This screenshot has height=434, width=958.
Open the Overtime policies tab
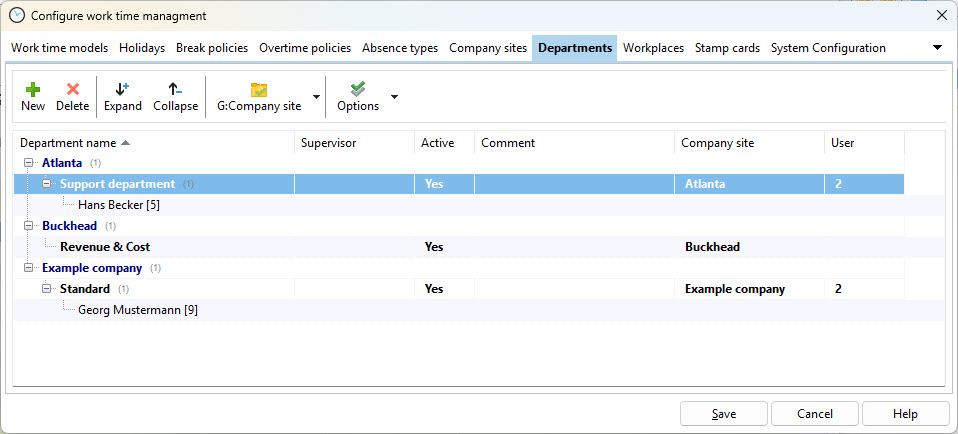(x=305, y=48)
